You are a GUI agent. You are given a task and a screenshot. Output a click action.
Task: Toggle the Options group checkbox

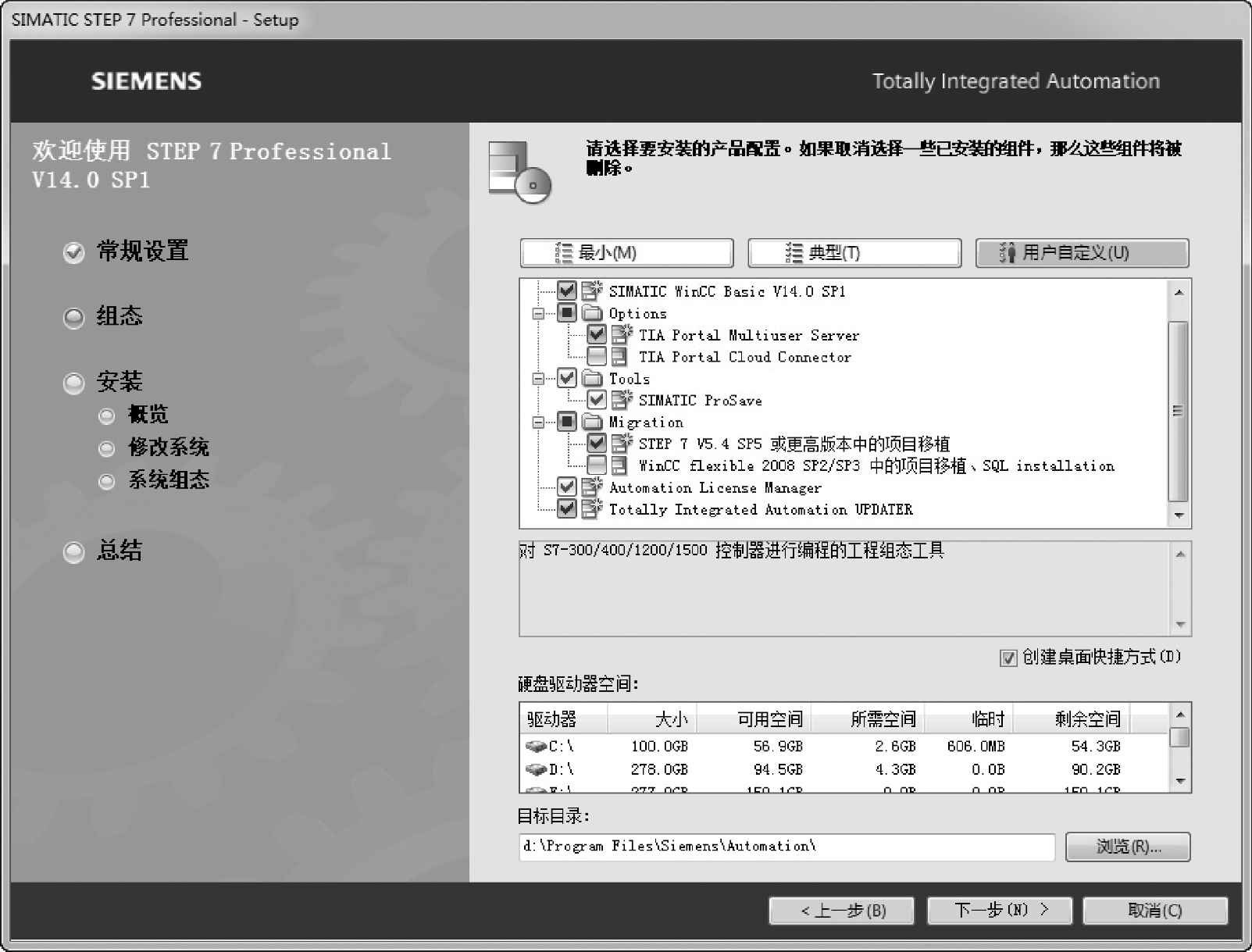pos(567,313)
